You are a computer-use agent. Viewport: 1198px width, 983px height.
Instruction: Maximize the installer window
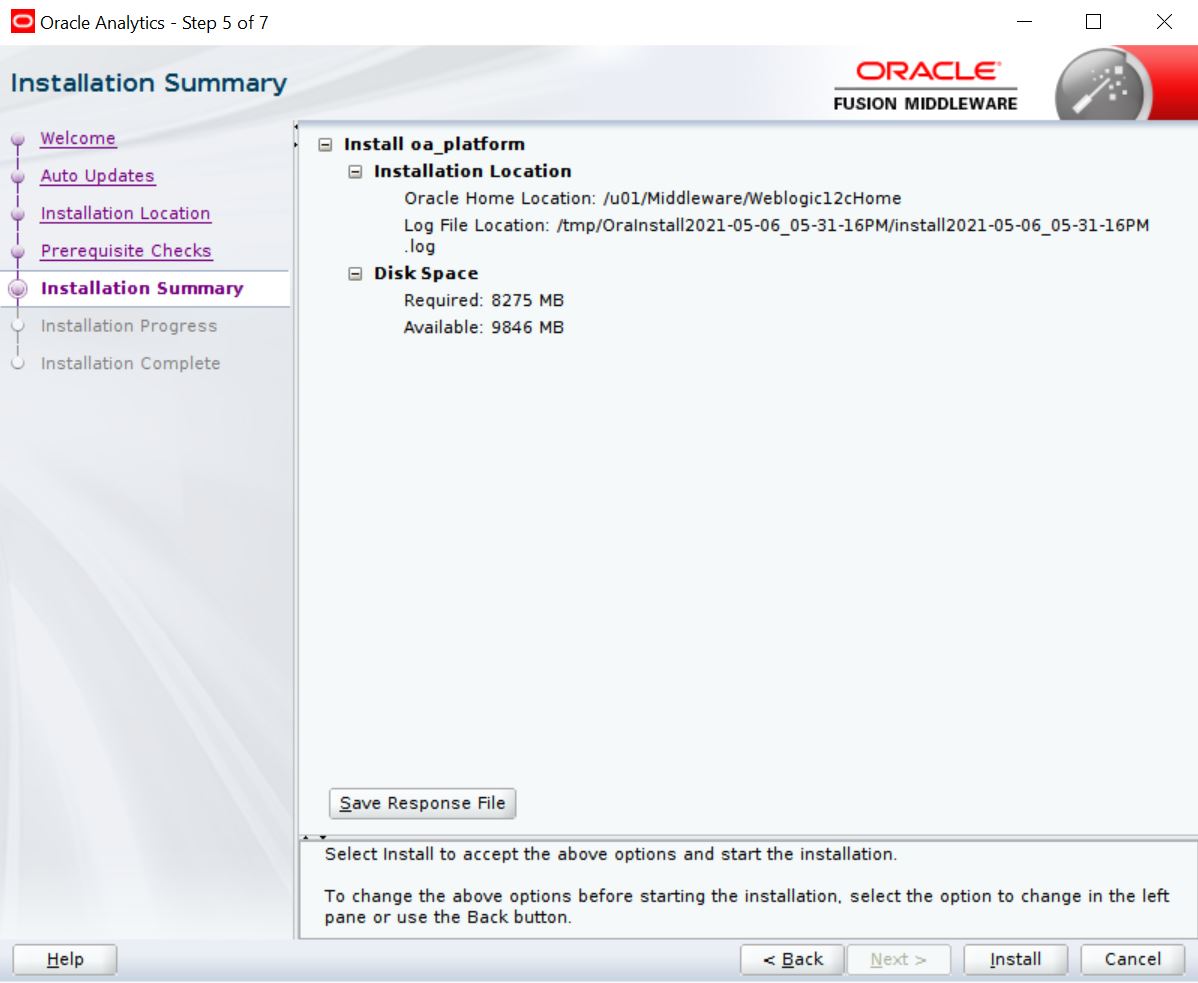click(1093, 22)
